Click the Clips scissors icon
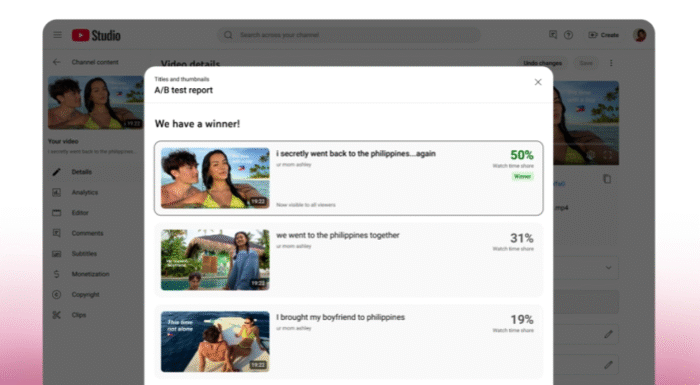This screenshot has width=700, height=385. [56, 315]
